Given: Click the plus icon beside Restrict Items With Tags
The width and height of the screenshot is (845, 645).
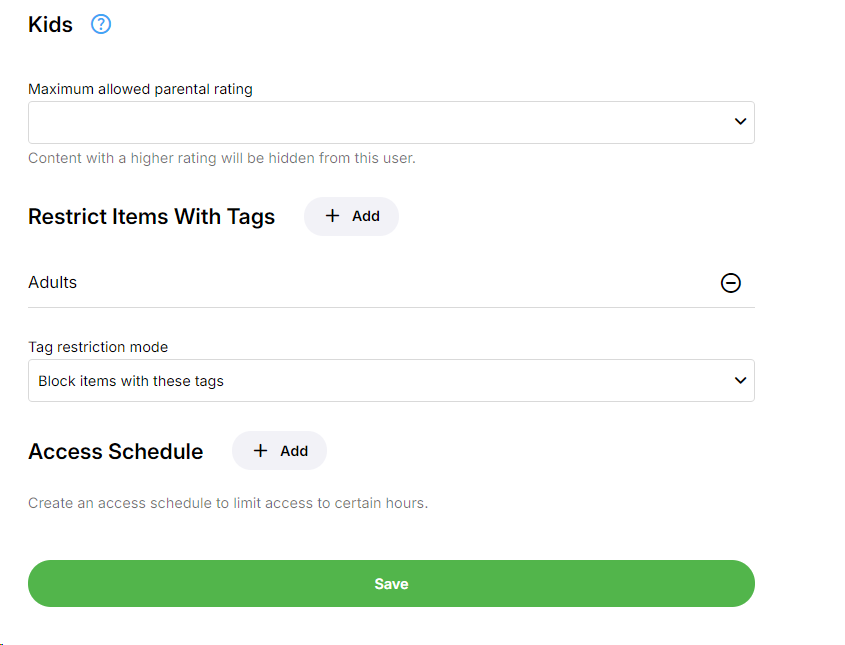Looking at the screenshot, I should pyautogui.click(x=333, y=216).
